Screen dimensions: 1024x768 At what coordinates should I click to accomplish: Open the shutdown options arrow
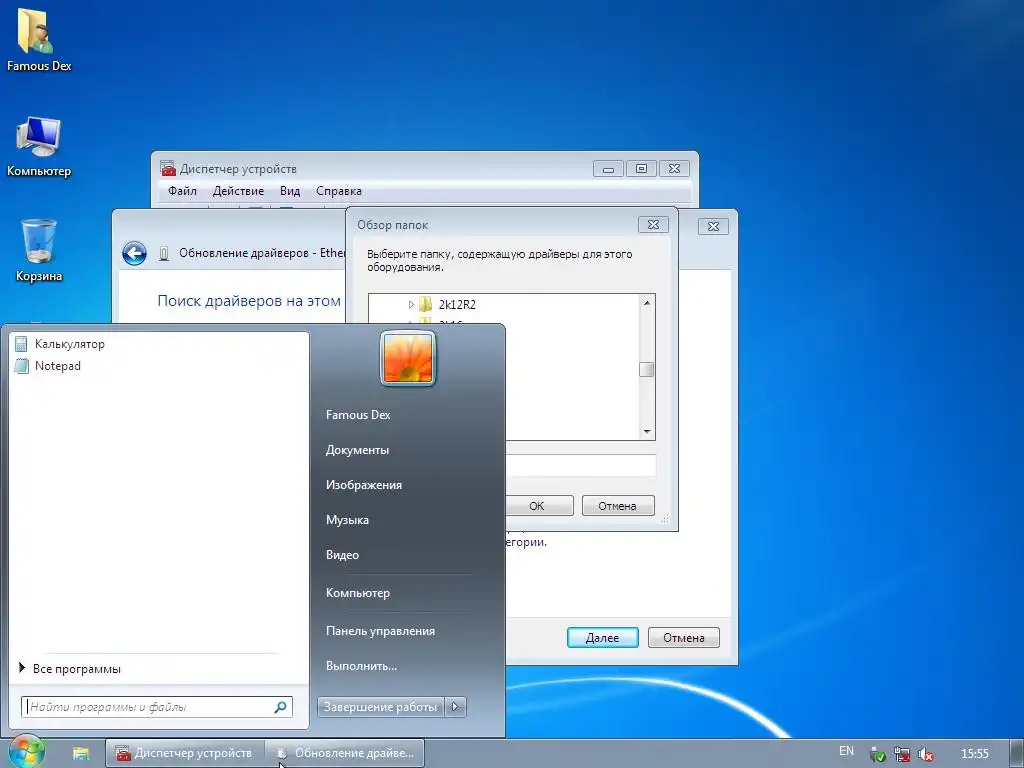click(456, 707)
